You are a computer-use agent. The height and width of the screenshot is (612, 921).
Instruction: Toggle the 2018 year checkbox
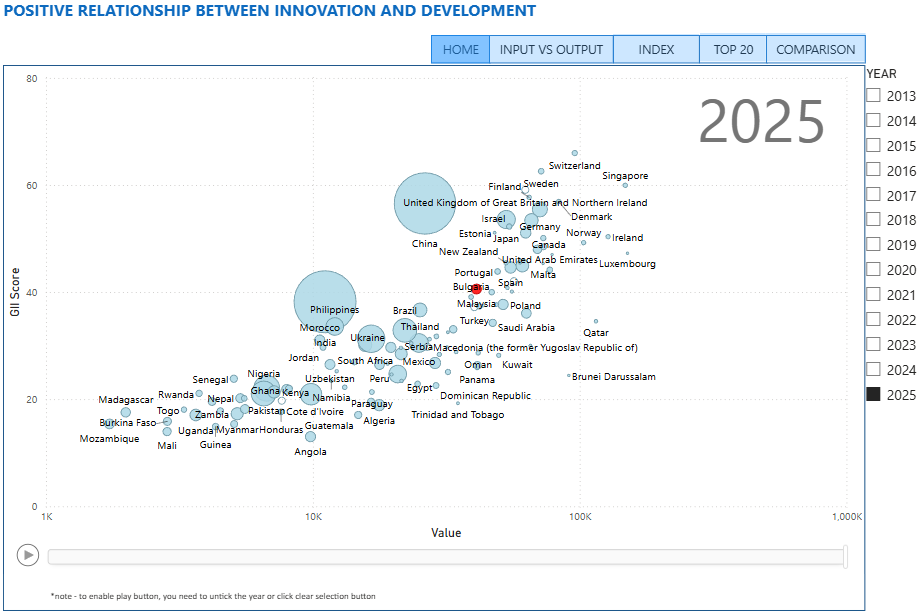pyautogui.click(x=873, y=220)
